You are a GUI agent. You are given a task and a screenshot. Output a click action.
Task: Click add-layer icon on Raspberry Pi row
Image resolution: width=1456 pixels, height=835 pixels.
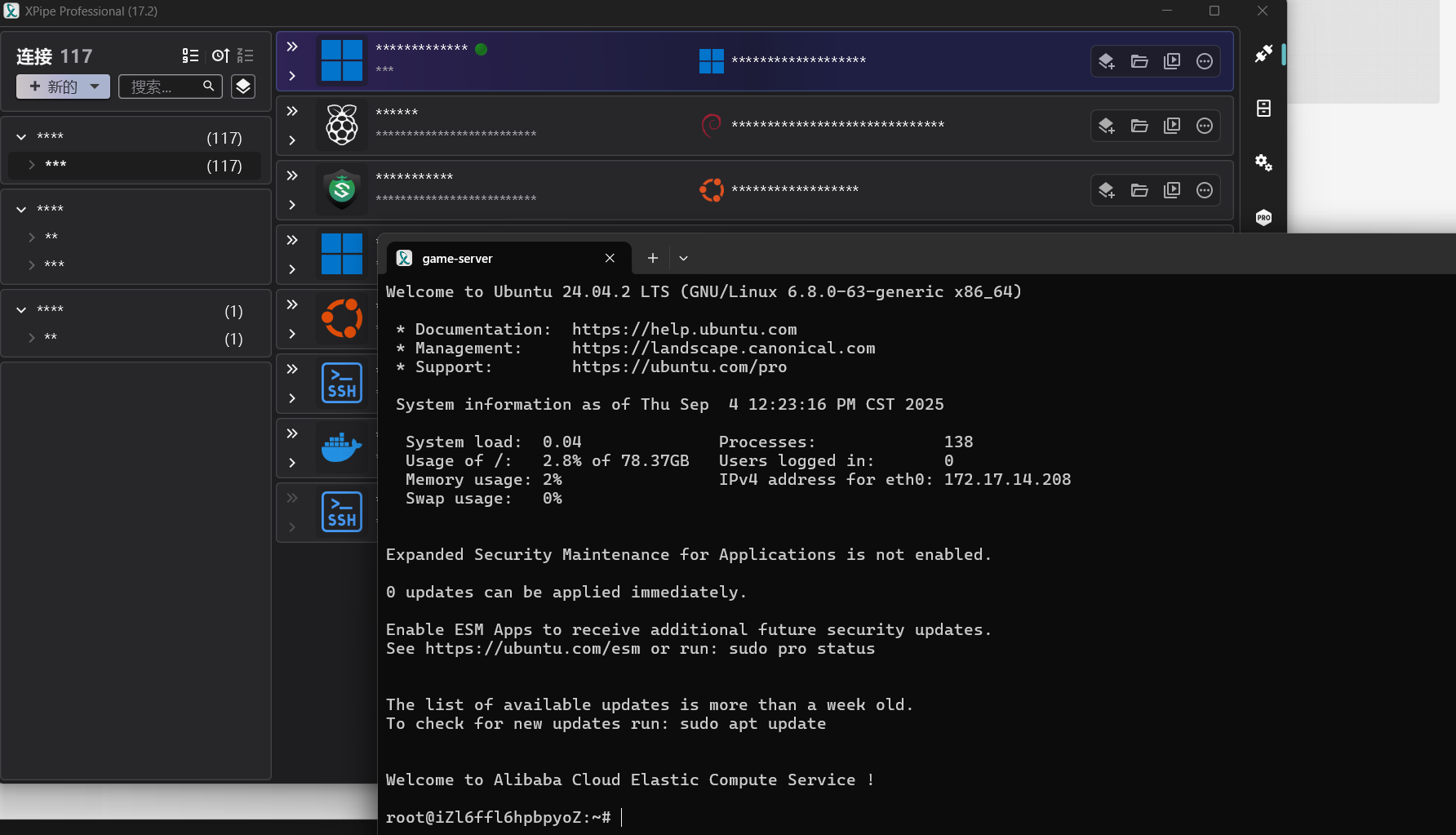coord(1106,126)
